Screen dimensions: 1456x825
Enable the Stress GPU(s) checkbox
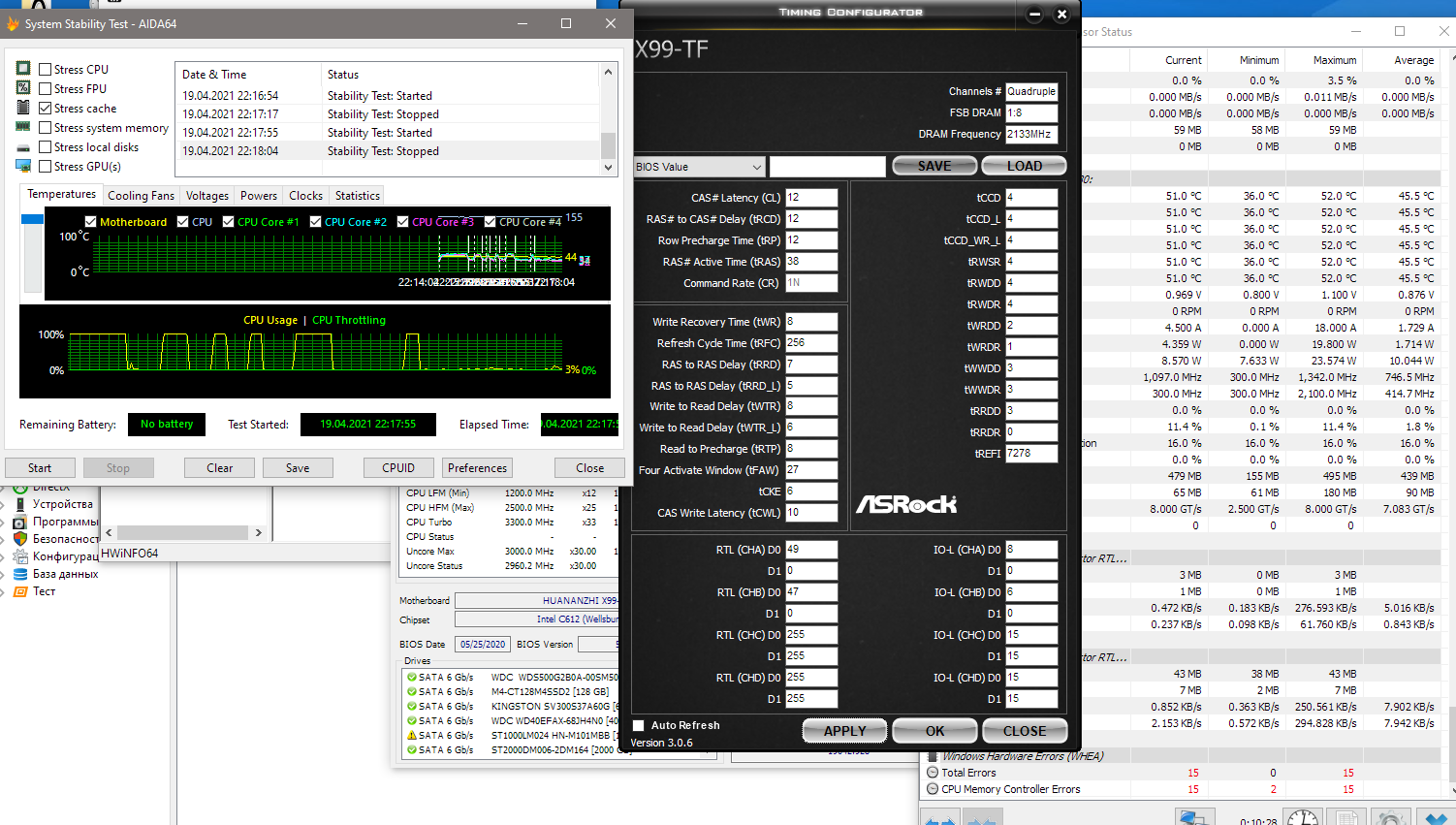coord(45,166)
